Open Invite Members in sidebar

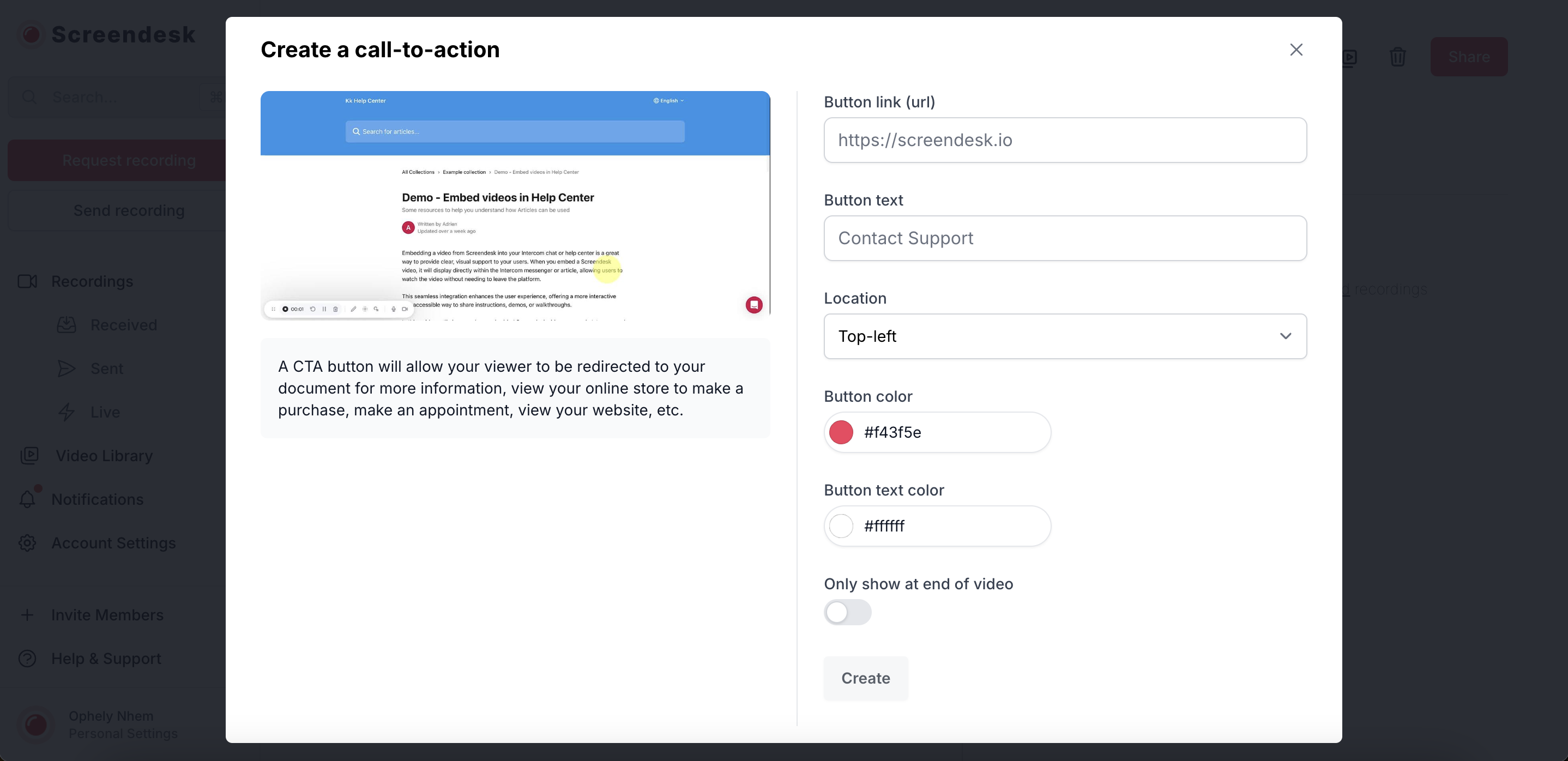point(107,615)
